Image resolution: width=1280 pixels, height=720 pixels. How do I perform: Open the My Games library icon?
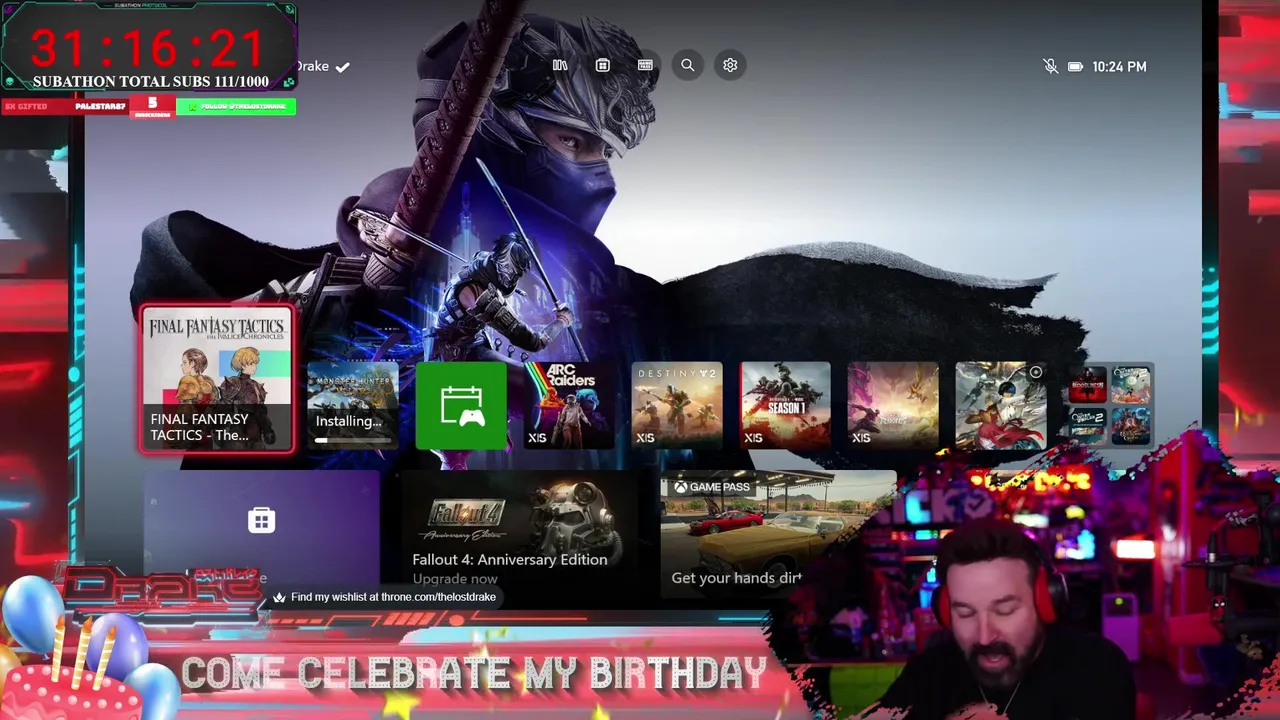(x=560, y=65)
